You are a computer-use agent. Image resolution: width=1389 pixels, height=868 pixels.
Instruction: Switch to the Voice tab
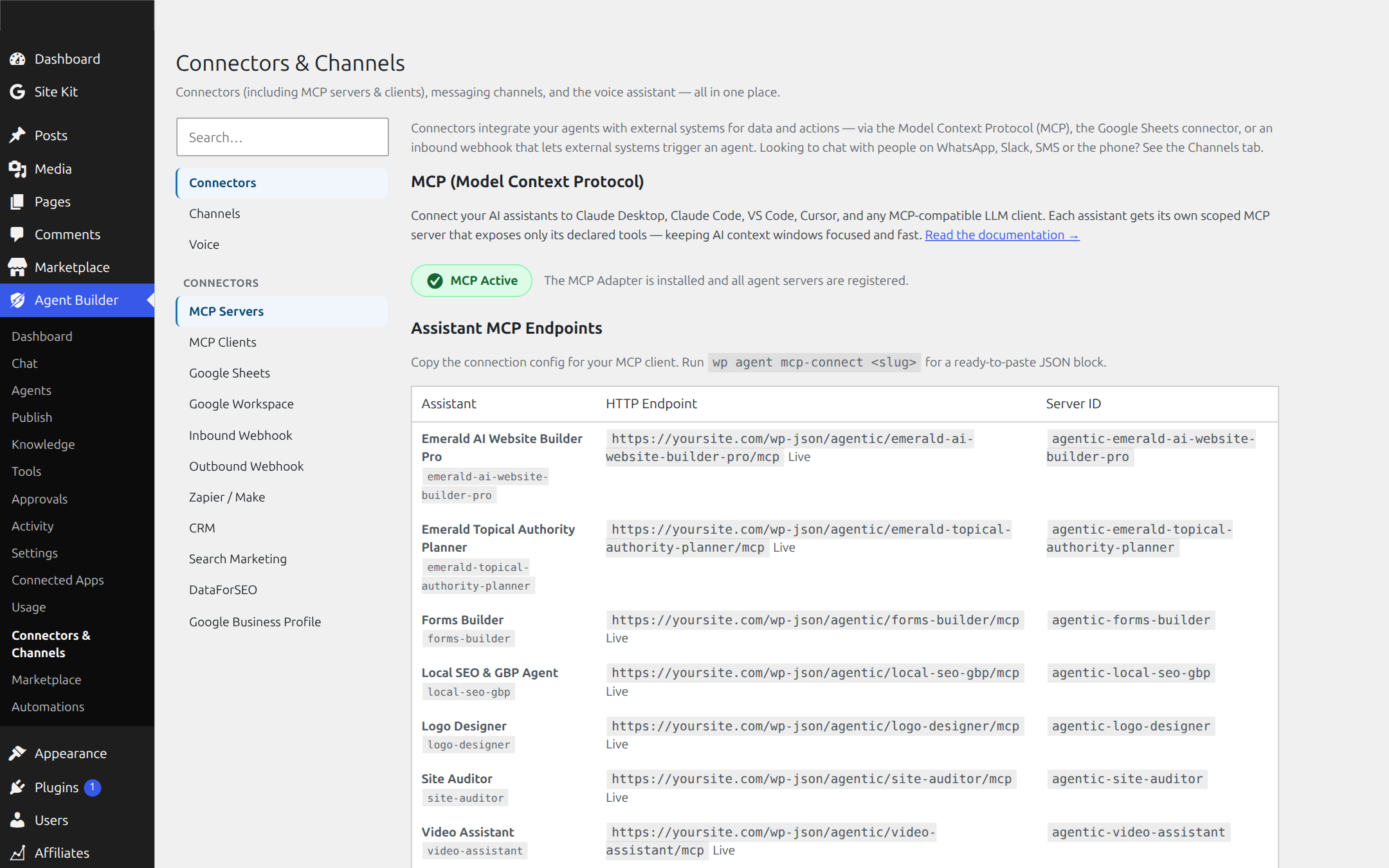click(x=282, y=245)
